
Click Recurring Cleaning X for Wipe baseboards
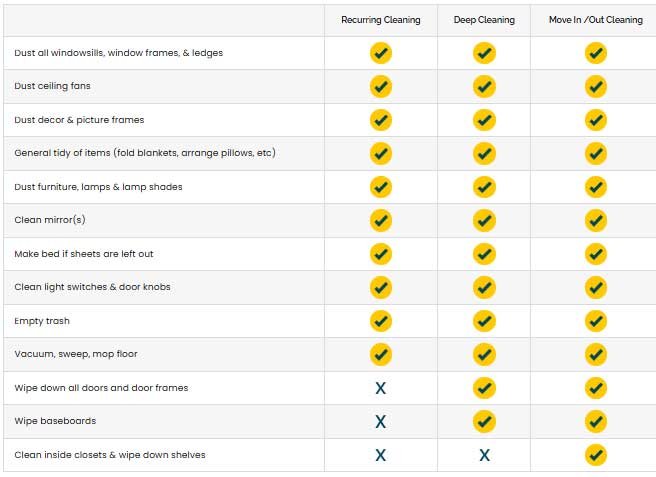tap(381, 421)
